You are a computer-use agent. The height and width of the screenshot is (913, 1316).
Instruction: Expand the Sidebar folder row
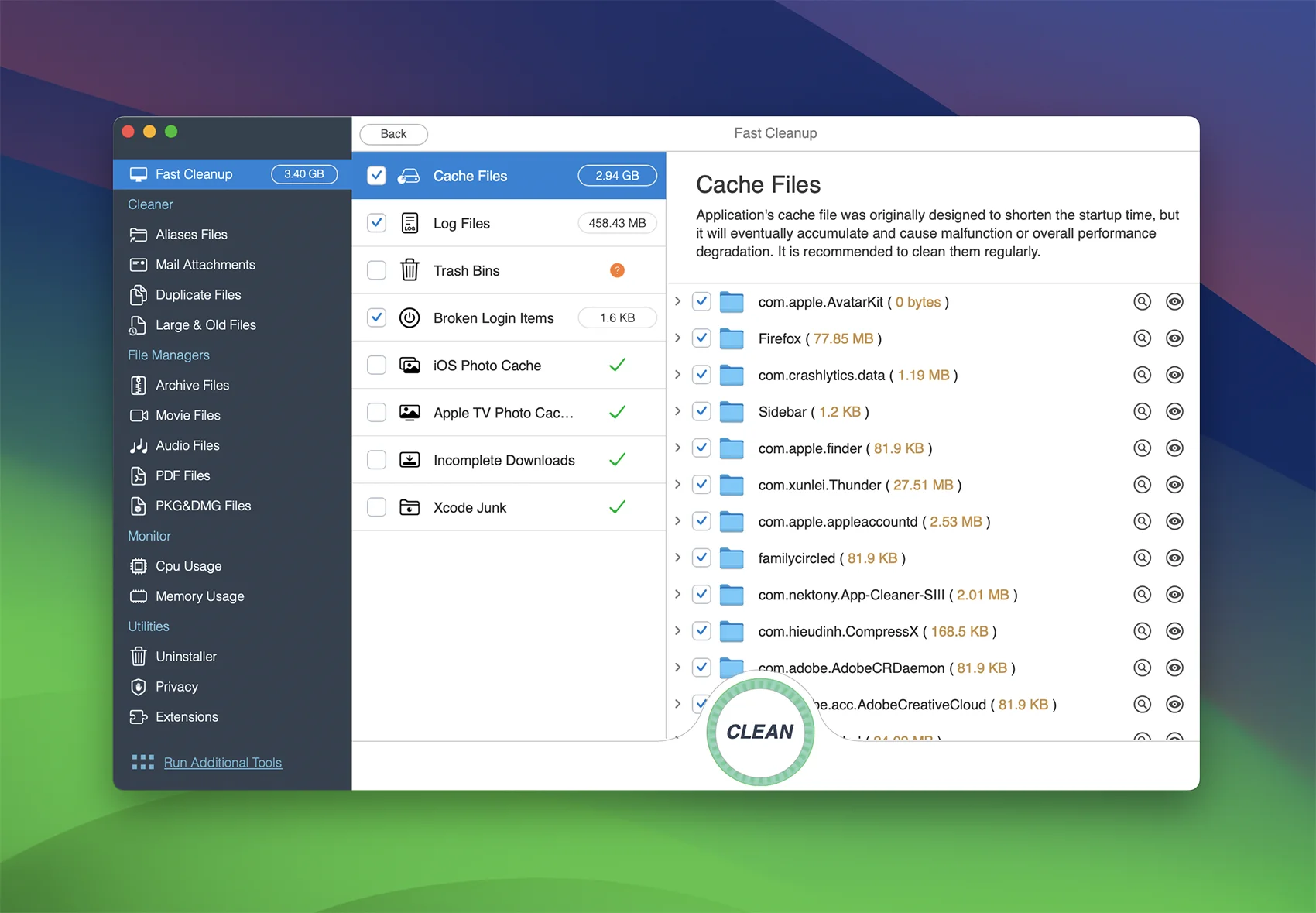tap(677, 411)
